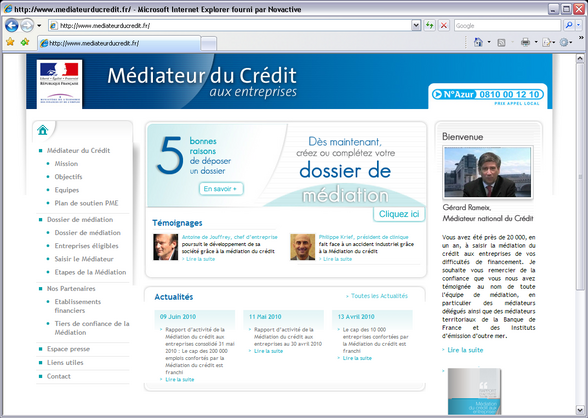Open Tiers de confiance de la Médiation
The width and height of the screenshot is (588, 418).
click(x=92, y=328)
